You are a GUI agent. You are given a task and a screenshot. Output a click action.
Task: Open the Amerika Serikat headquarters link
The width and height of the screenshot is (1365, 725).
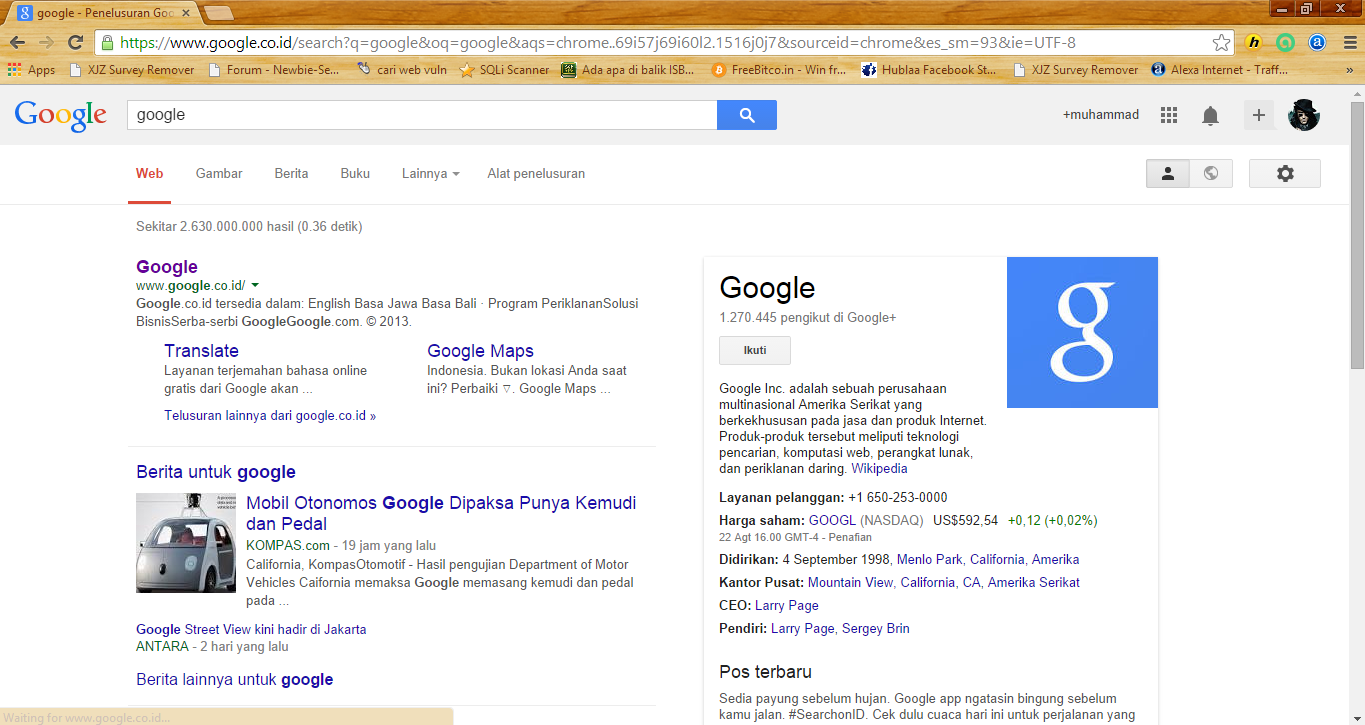pyautogui.click(x=1034, y=582)
